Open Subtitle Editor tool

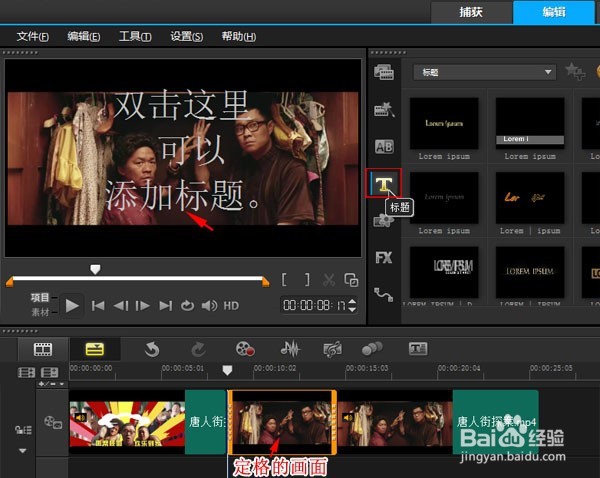click(x=418, y=349)
